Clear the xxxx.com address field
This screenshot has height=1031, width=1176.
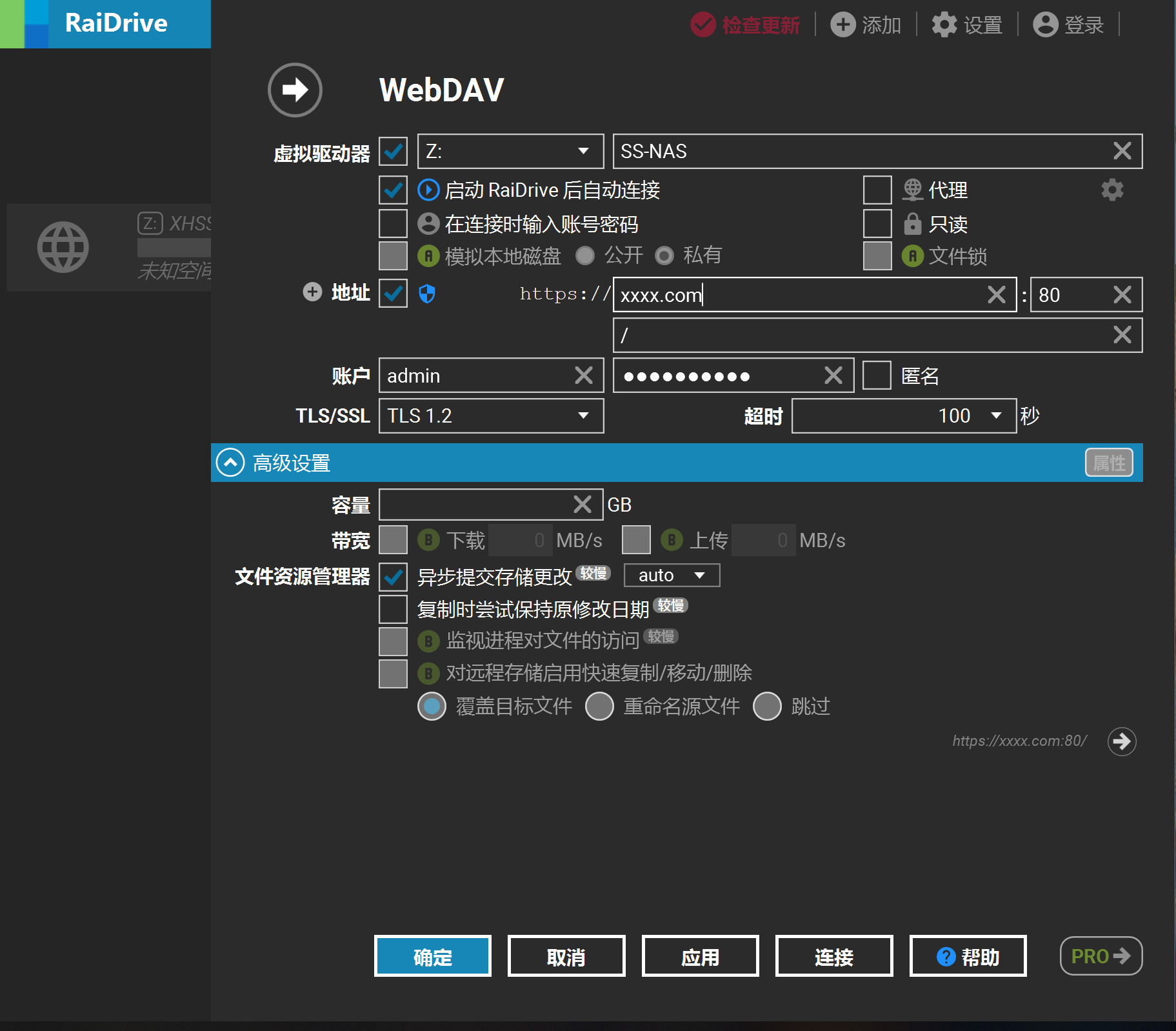pyautogui.click(x=997, y=295)
